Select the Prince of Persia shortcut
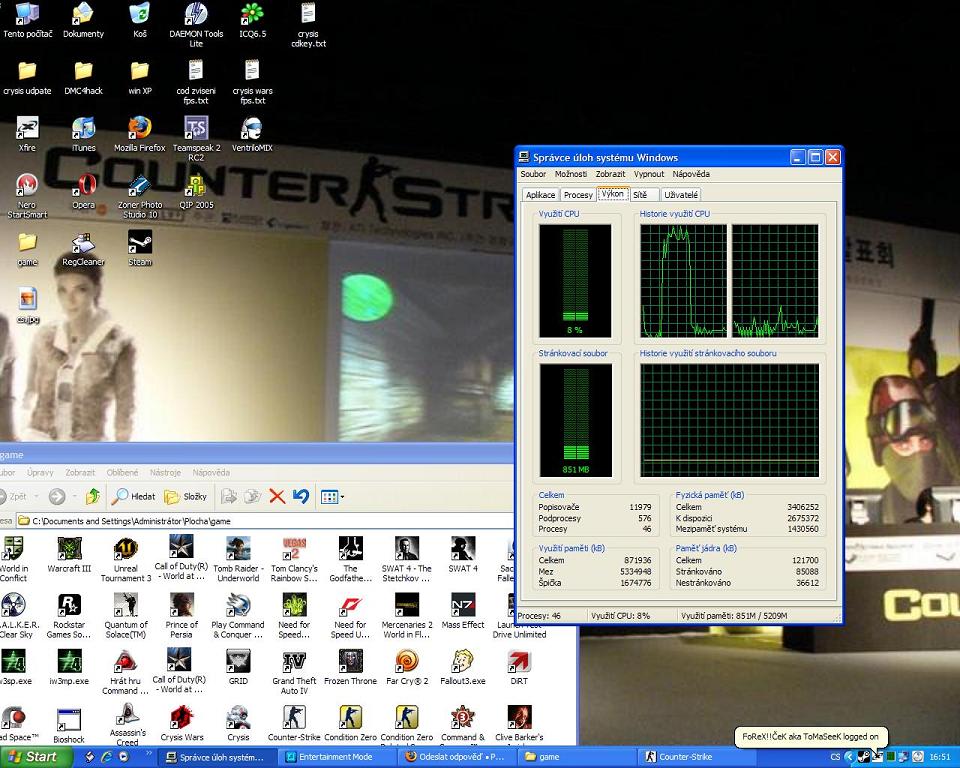Image resolution: width=960 pixels, height=768 pixels. pos(181,616)
